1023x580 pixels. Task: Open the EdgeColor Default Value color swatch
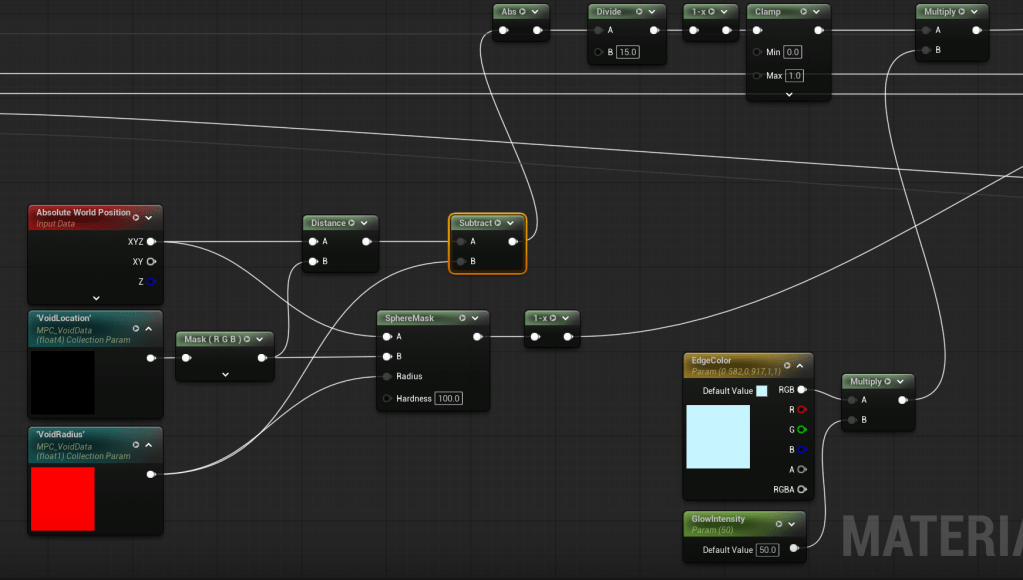[x=762, y=391]
